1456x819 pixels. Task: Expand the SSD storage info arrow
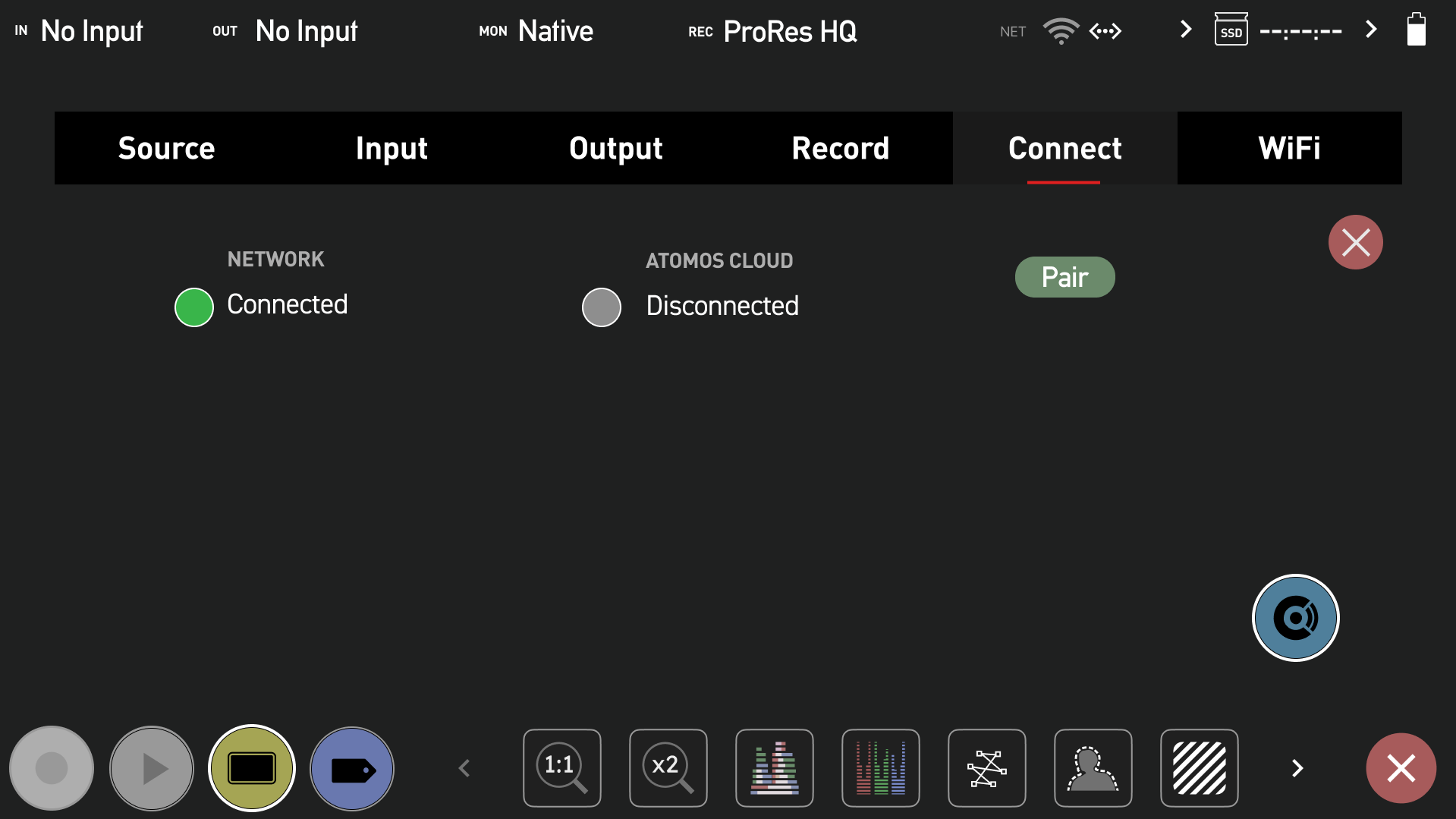click(x=1370, y=30)
